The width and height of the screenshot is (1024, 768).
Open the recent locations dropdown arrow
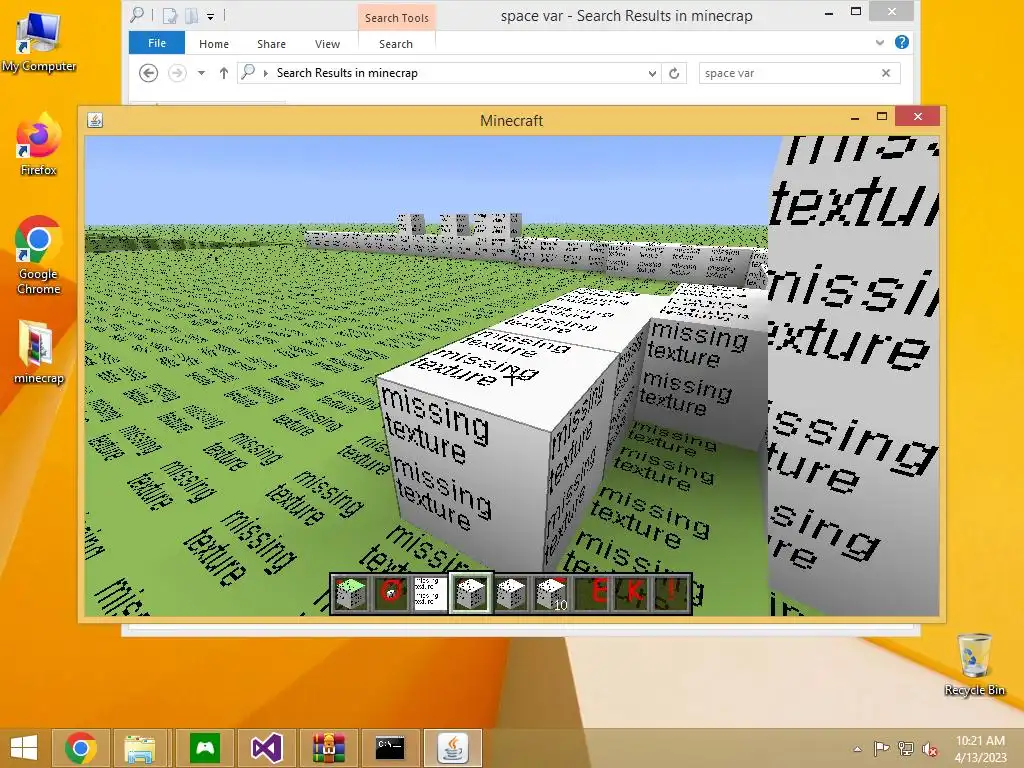click(202, 73)
